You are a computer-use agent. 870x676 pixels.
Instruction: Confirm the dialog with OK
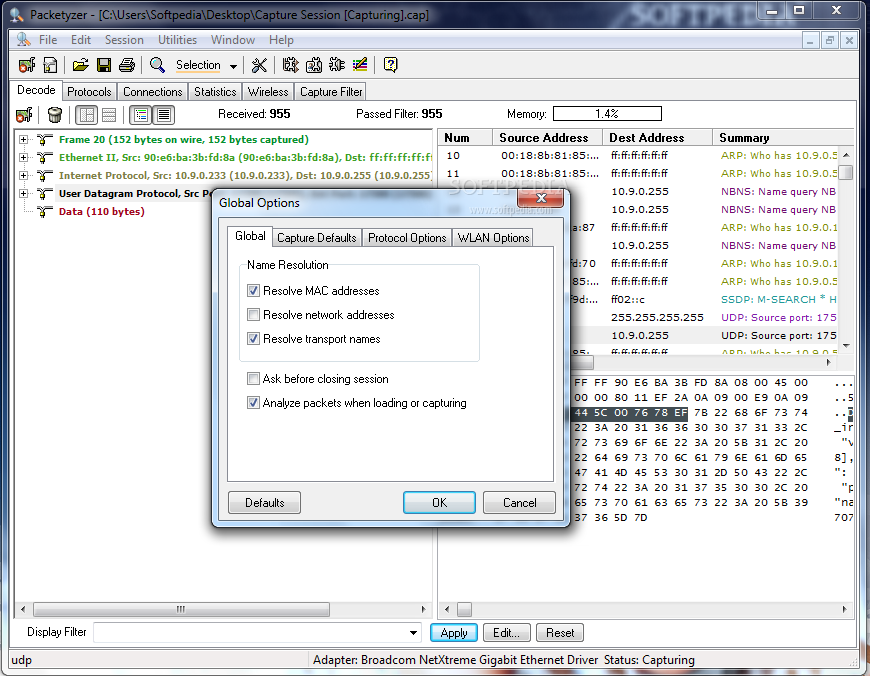coord(439,503)
